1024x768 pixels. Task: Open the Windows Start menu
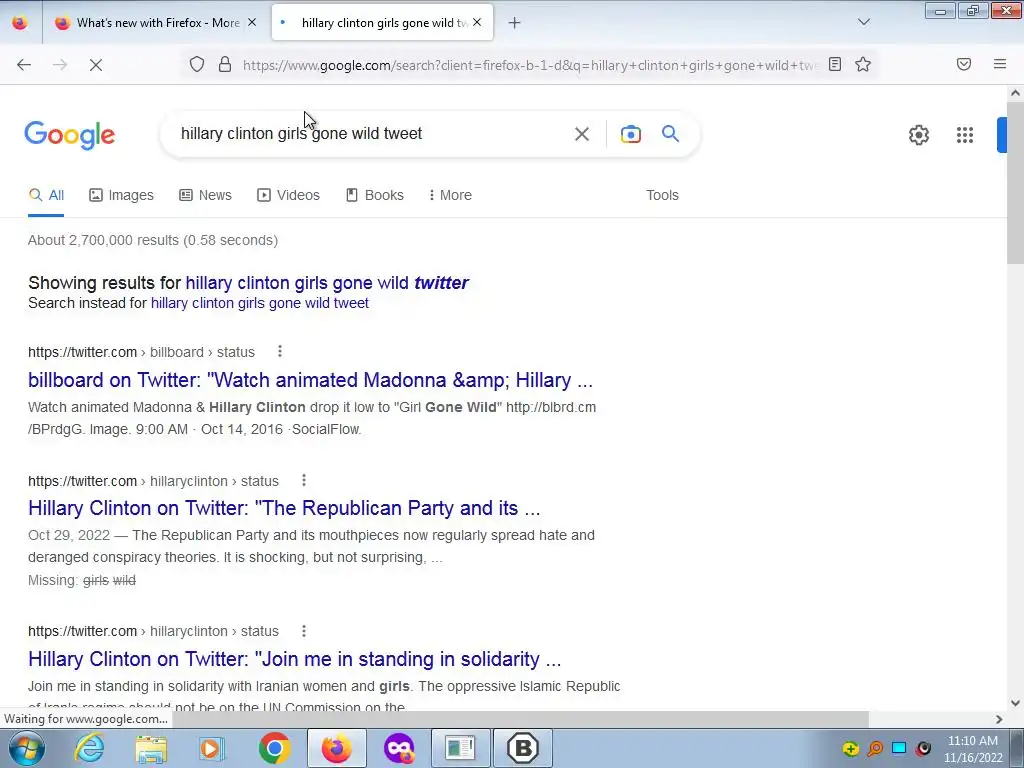pyautogui.click(x=26, y=748)
